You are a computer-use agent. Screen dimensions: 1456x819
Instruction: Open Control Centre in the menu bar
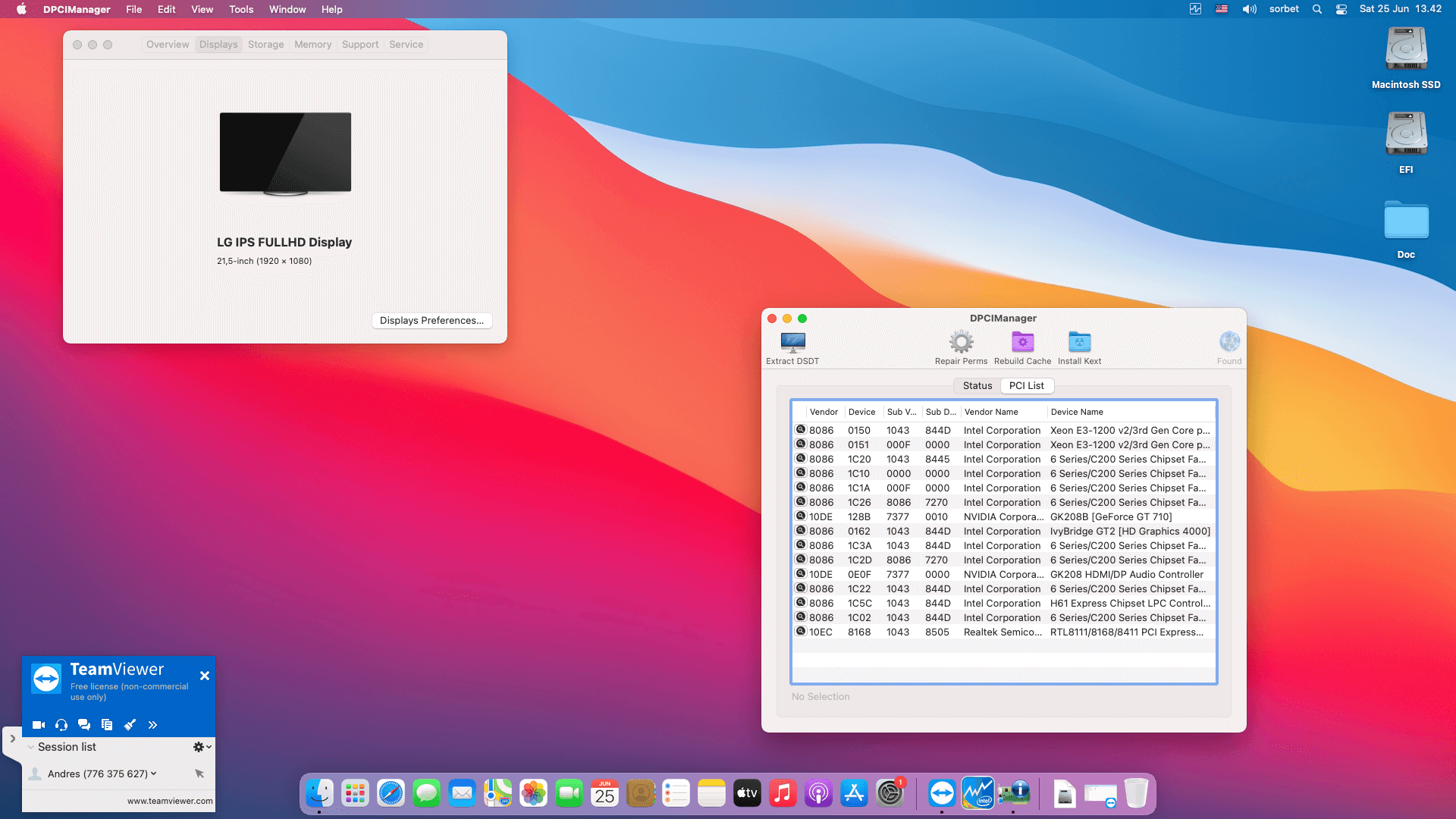pyautogui.click(x=1341, y=9)
